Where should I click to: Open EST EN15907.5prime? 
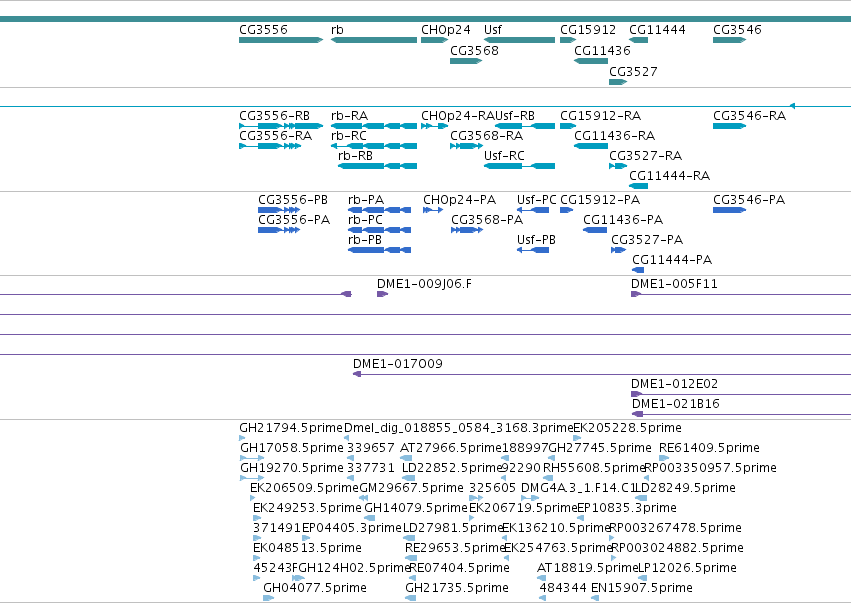click(x=595, y=598)
